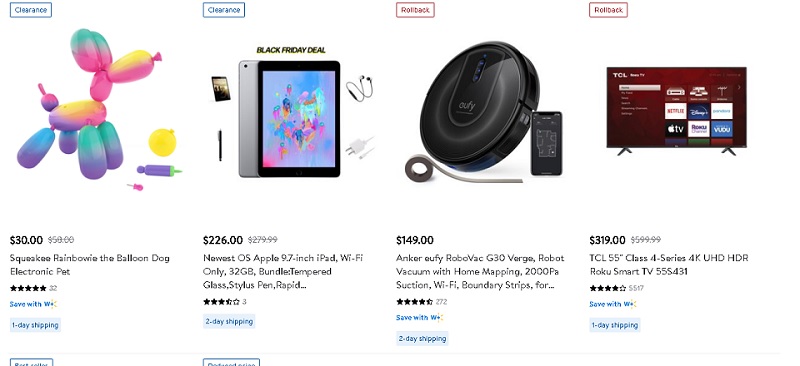Open the Squeakee balloon dog product image
800x366 pixels.
[98, 110]
